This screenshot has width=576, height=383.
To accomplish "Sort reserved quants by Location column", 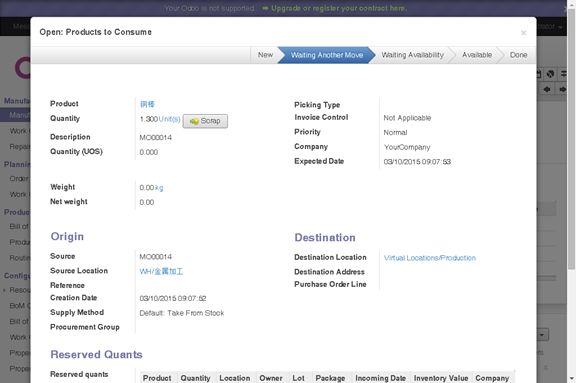I will pos(235,378).
